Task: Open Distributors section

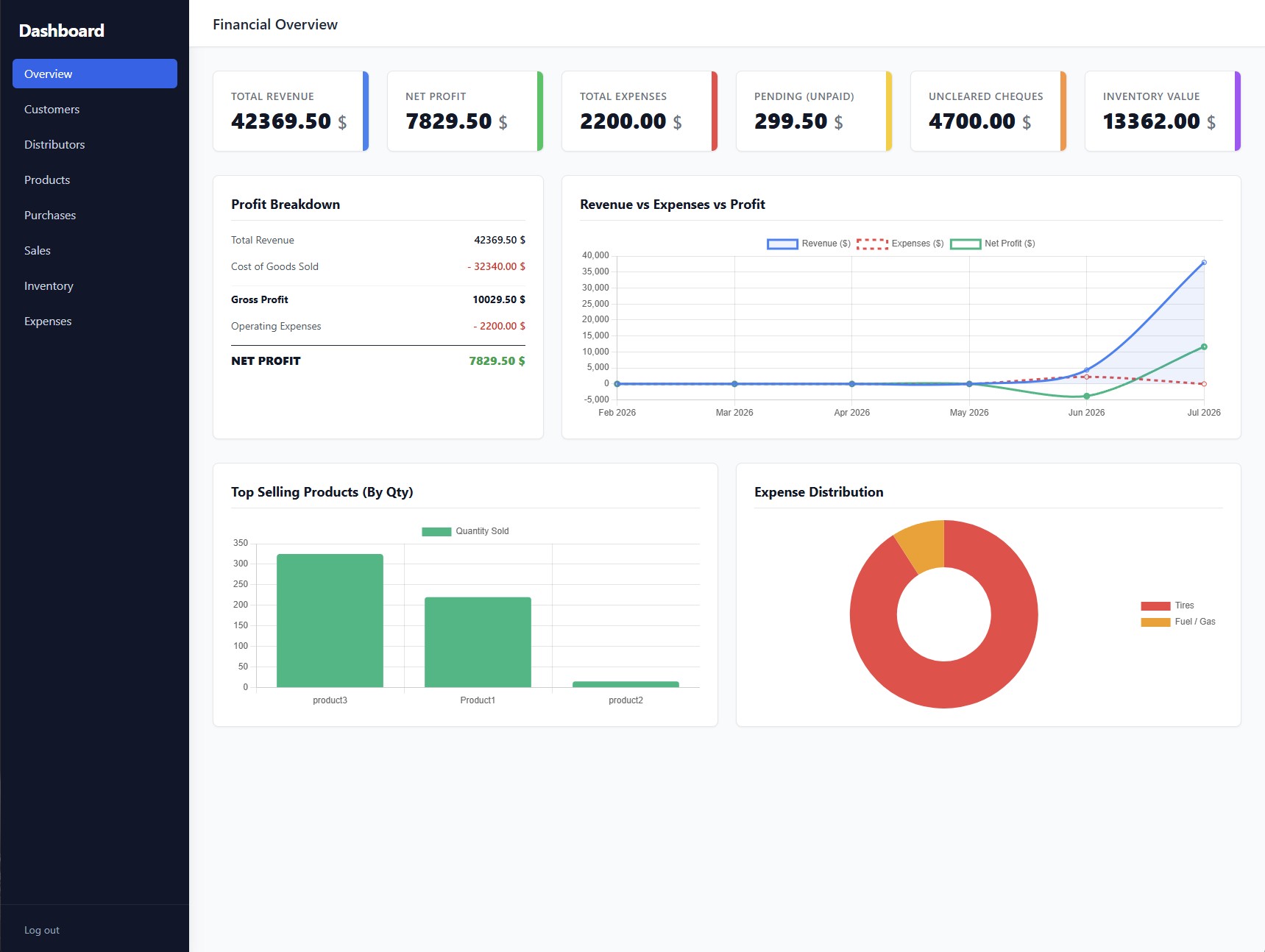Action: [95, 144]
